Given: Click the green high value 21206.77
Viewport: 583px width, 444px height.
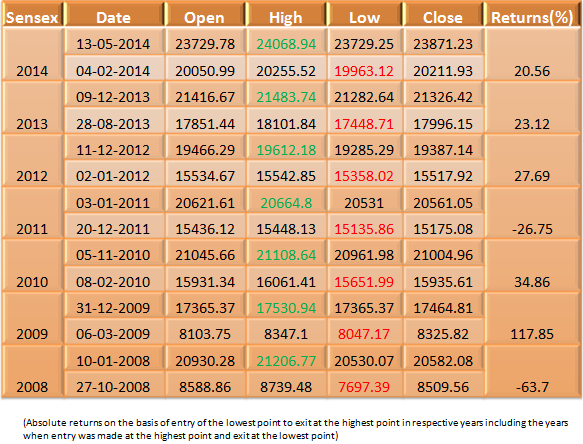Looking at the screenshot, I should [286, 361].
